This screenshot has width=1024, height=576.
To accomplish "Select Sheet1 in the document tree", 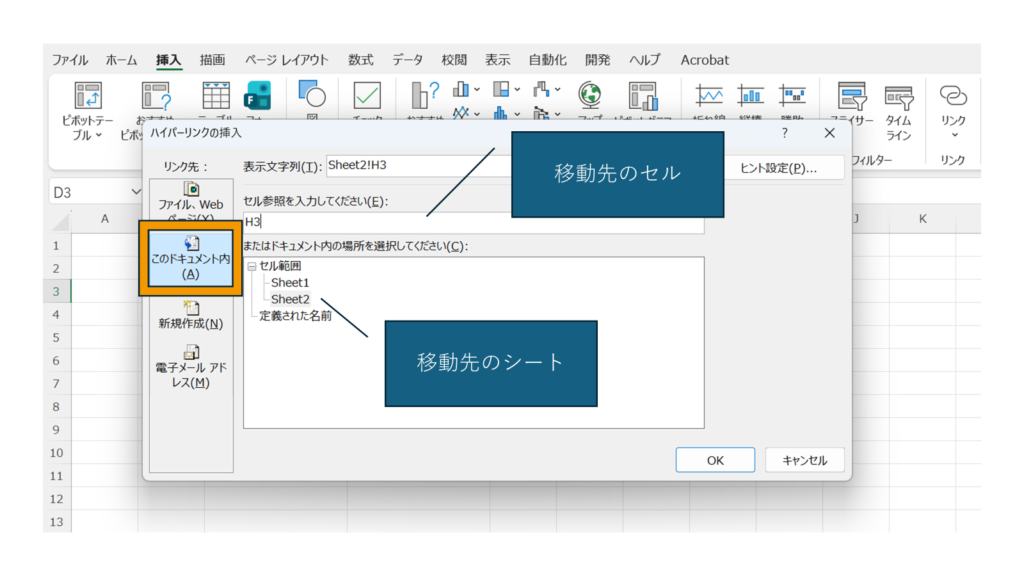I will pos(290,283).
